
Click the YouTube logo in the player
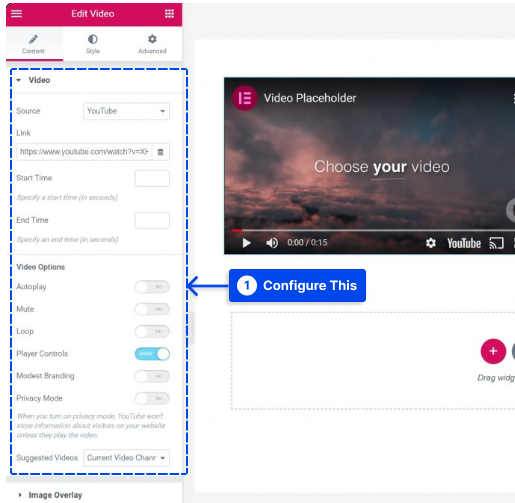464,243
